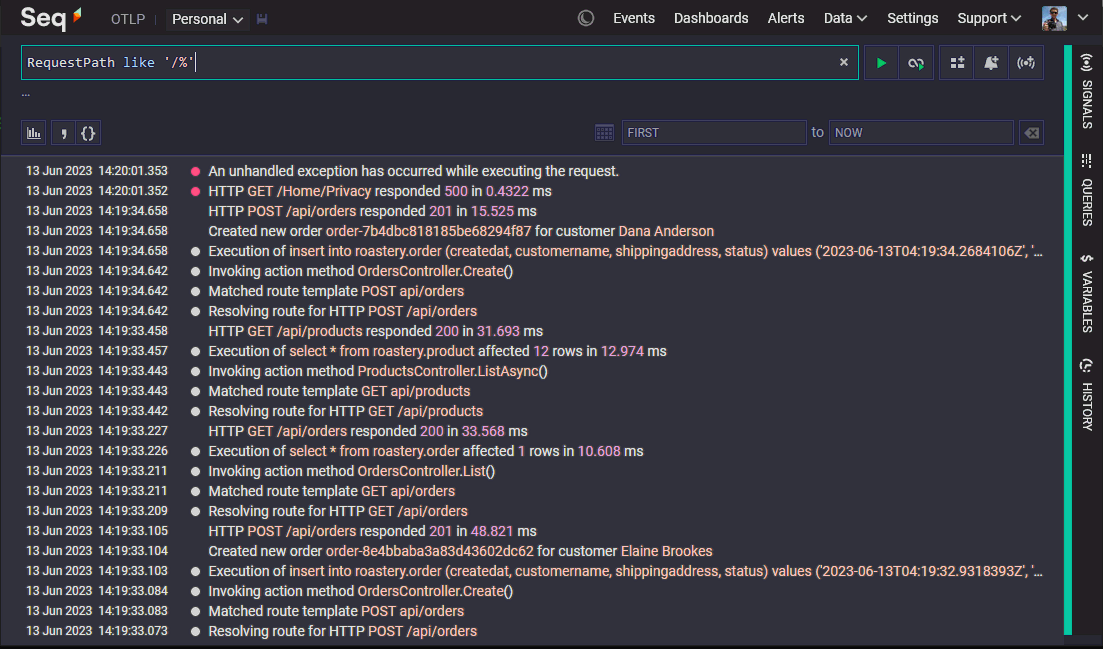Click the FIRST start date field

[713, 132]
